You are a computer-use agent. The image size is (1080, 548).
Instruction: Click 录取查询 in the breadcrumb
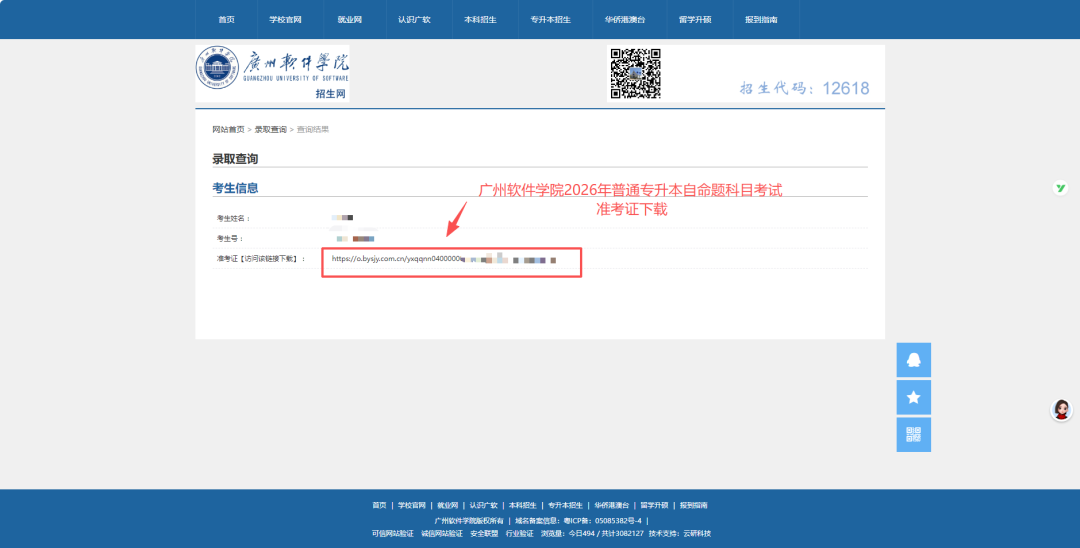(x=270, y=130)
